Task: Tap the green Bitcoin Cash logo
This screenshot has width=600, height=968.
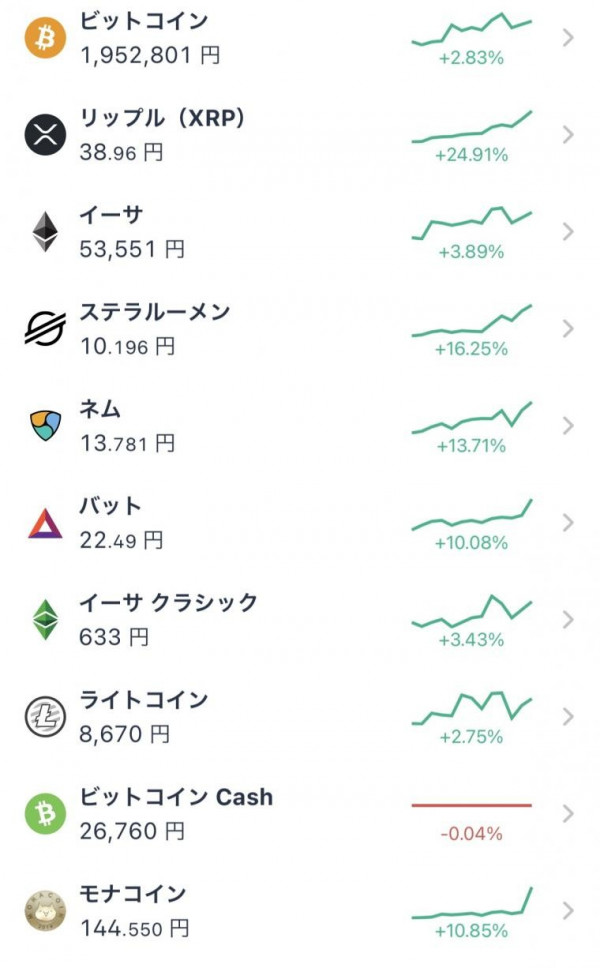Action: [x=45, y=814]
